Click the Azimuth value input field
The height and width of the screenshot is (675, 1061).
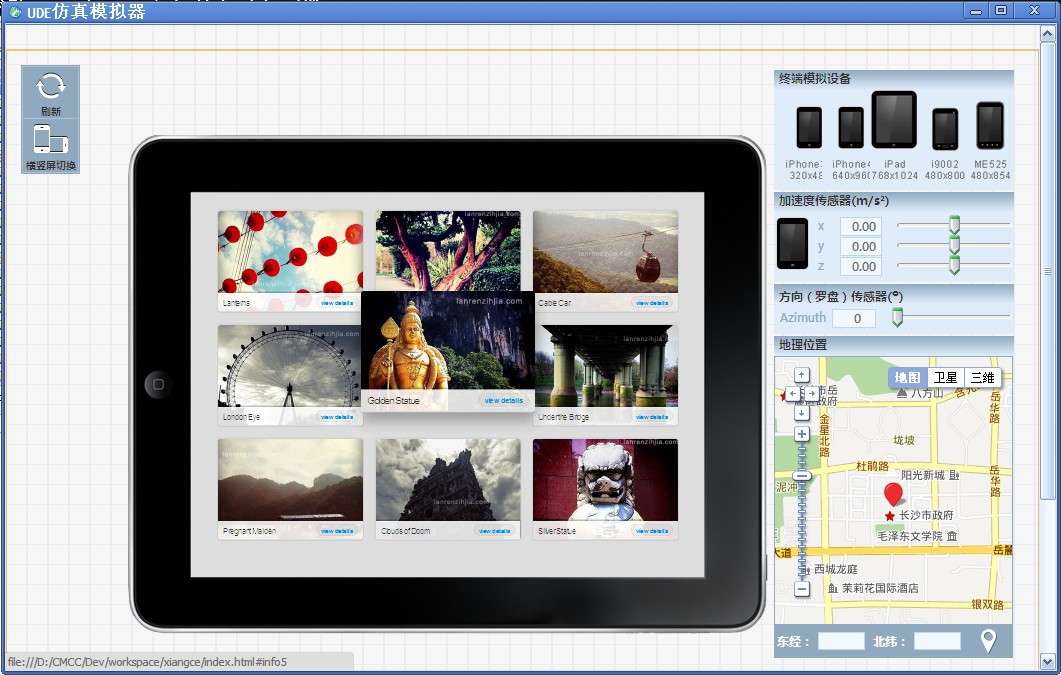click(x=855, y=317)
